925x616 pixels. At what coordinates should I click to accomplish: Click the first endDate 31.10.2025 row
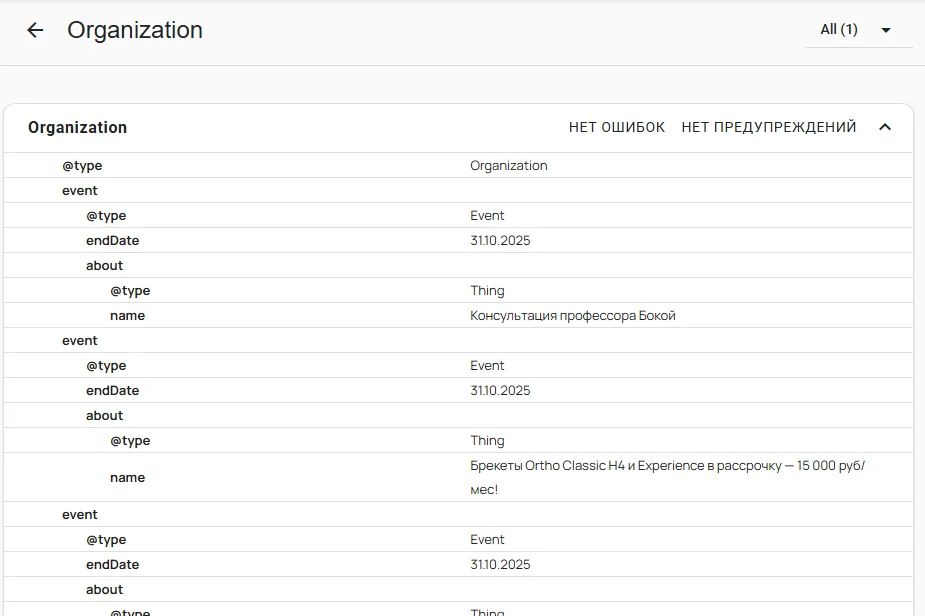458,241
